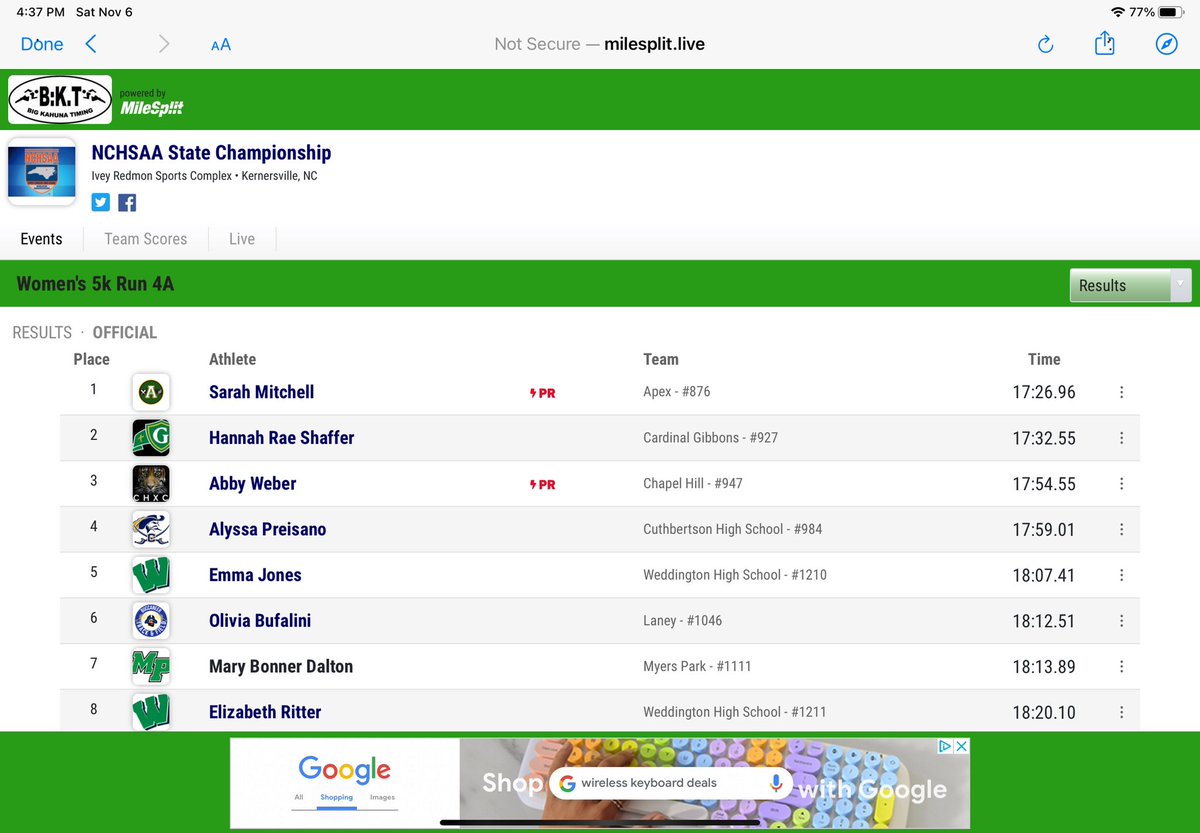This screenshot has height=833, width=1200.
Task: Click the AdChoices triangle icon
Action: pyautogui.click(x=944, y=746)
